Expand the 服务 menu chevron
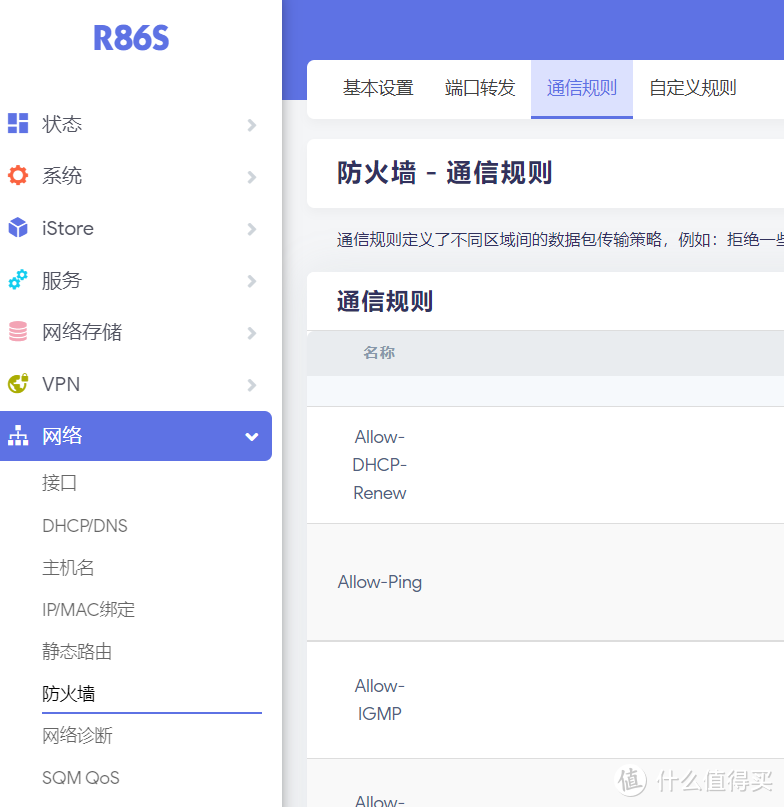Image resolution: width=784 pixels, height=807 pixels. tap(251, 281)
